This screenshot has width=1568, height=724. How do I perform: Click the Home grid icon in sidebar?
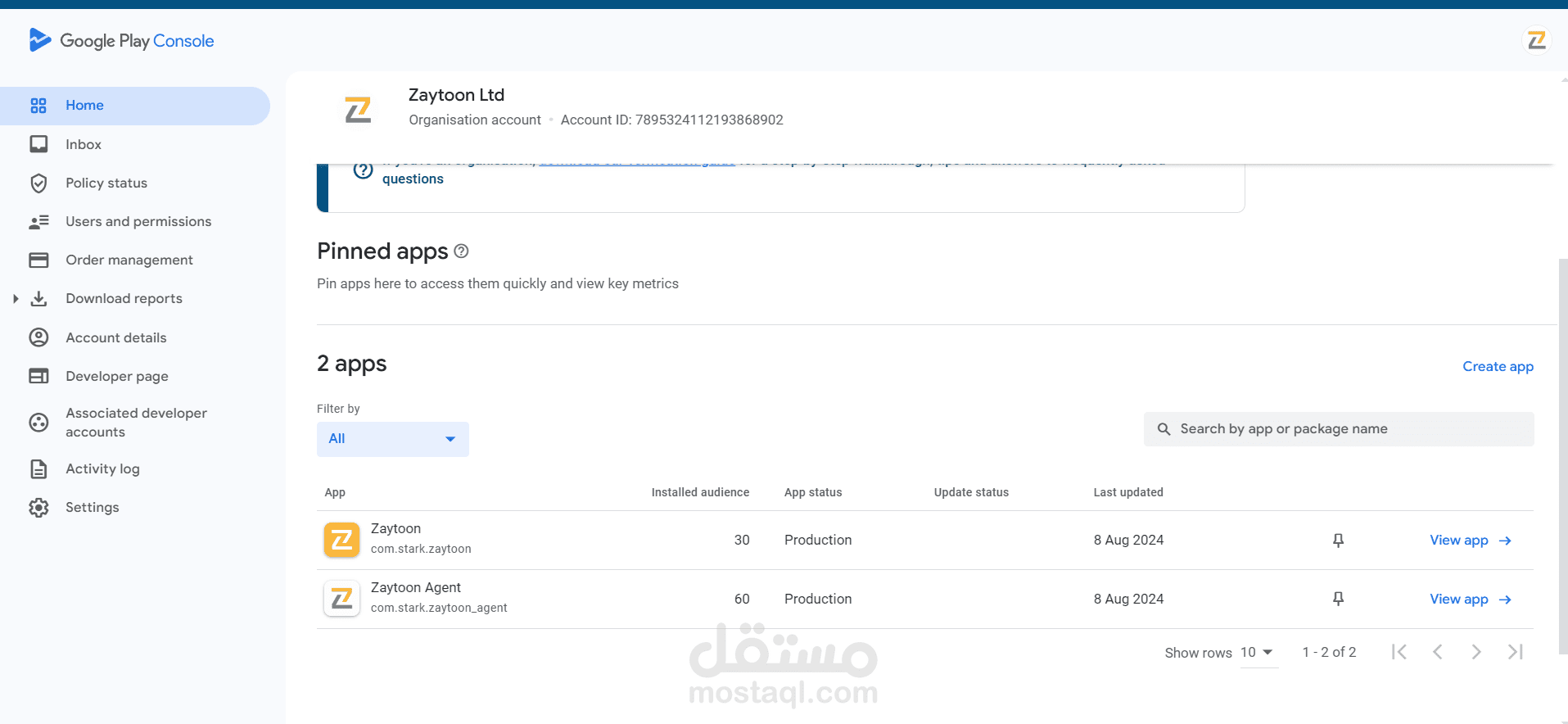38,106
